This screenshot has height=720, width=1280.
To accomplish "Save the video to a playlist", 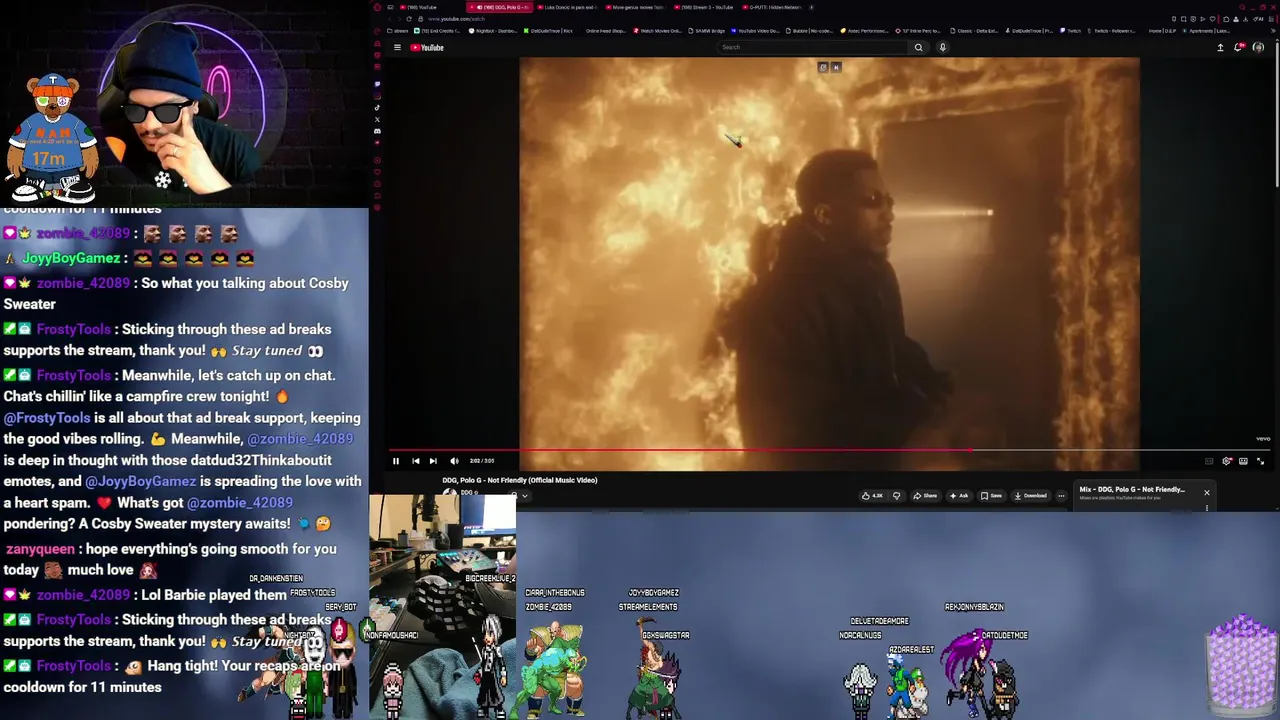I will click(x=991, y=496).
